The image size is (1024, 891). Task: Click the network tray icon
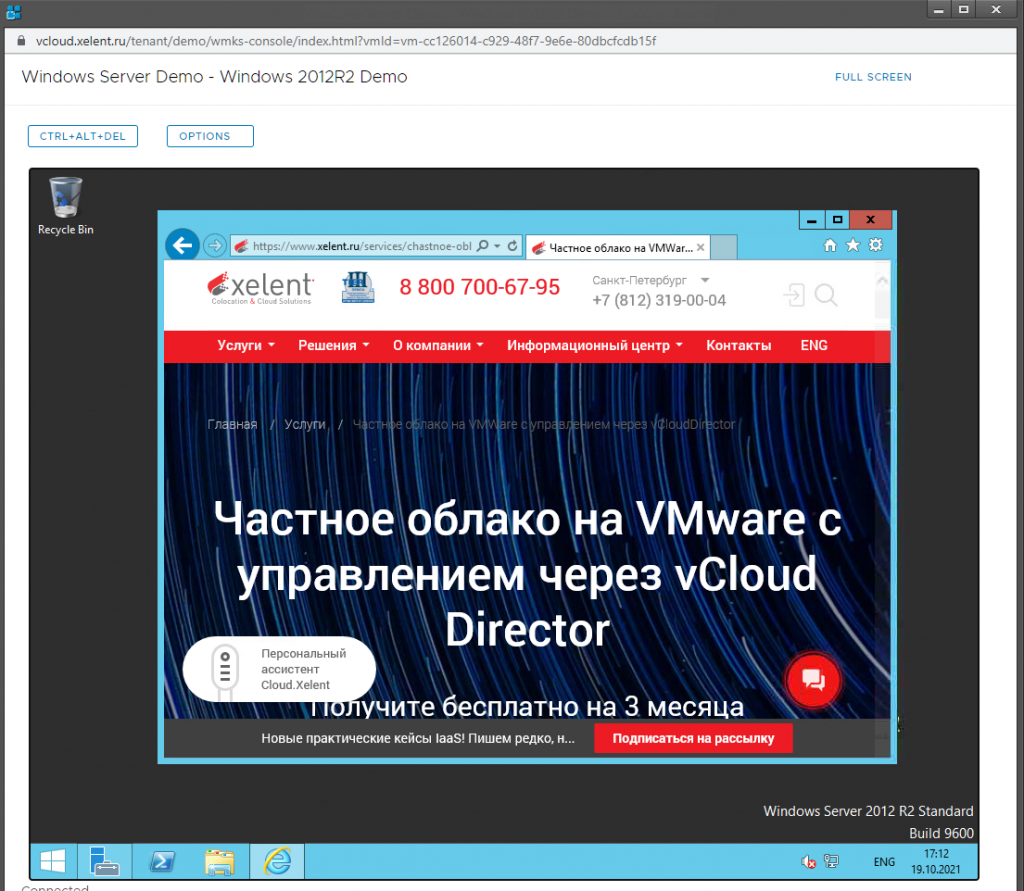(x=831, y=862)
